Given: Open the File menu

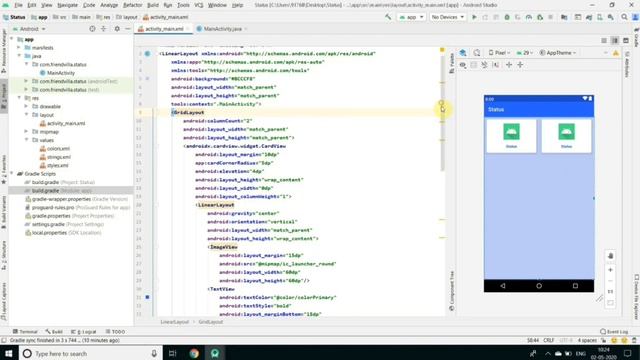Looking at the screenshot, I should coord(18,5).
